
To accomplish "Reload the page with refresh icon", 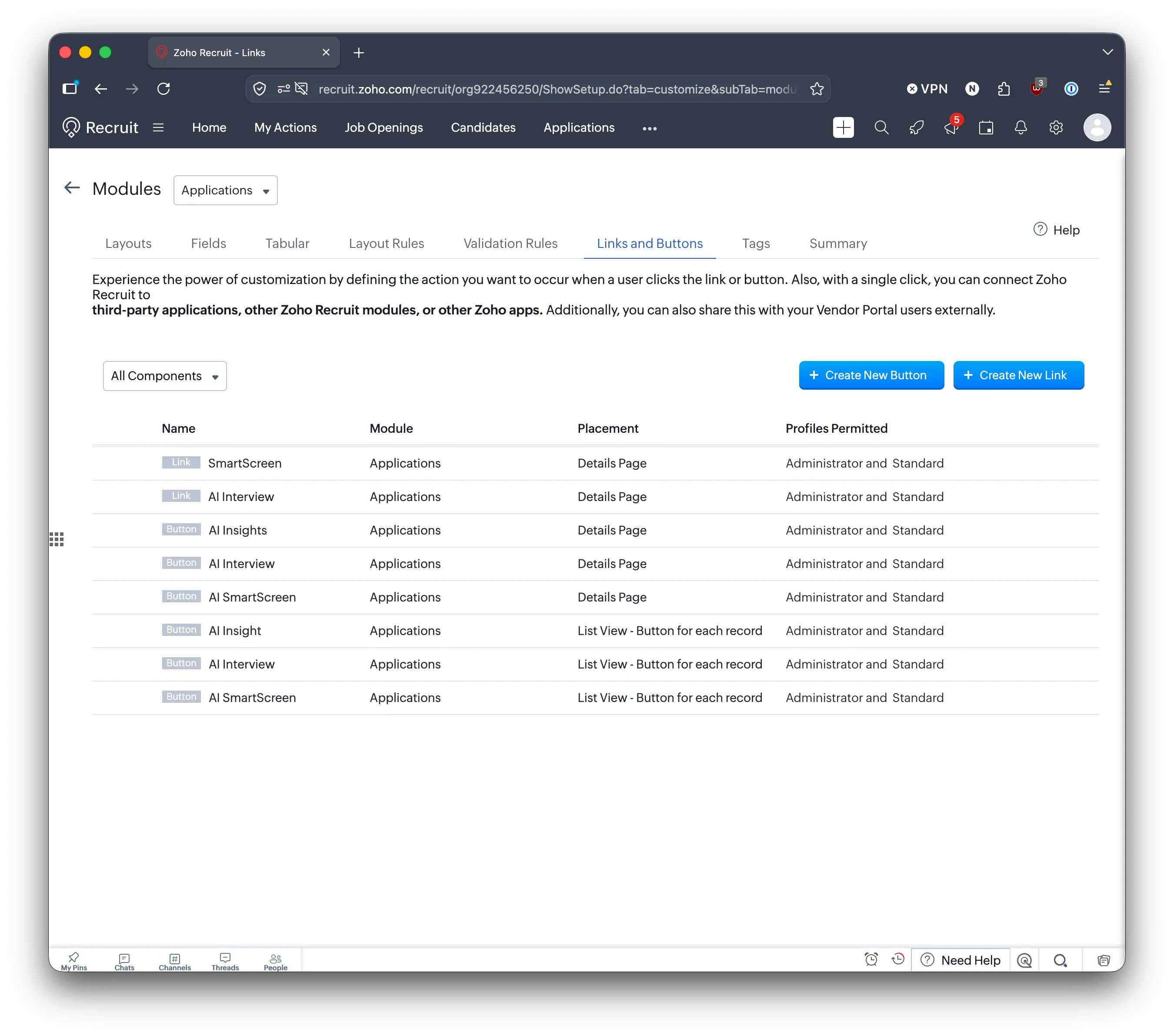I will pos(163,89).
